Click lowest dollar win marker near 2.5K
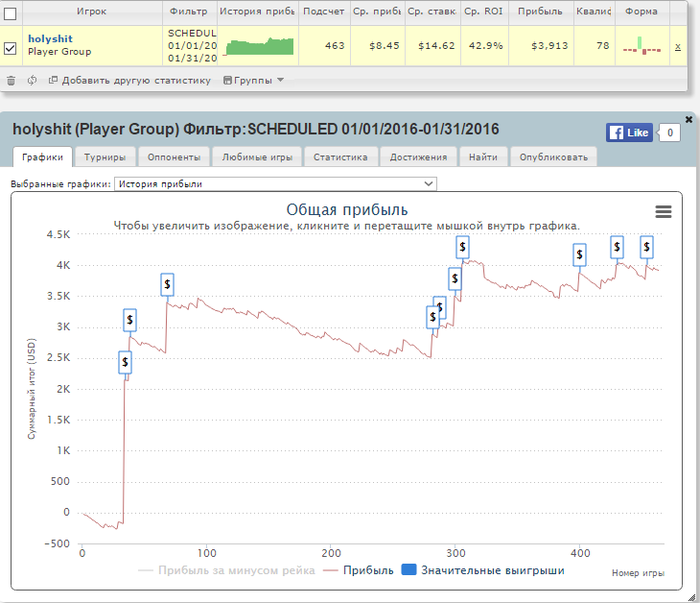Viewport: 700px width, 603px height. (125, 362)
